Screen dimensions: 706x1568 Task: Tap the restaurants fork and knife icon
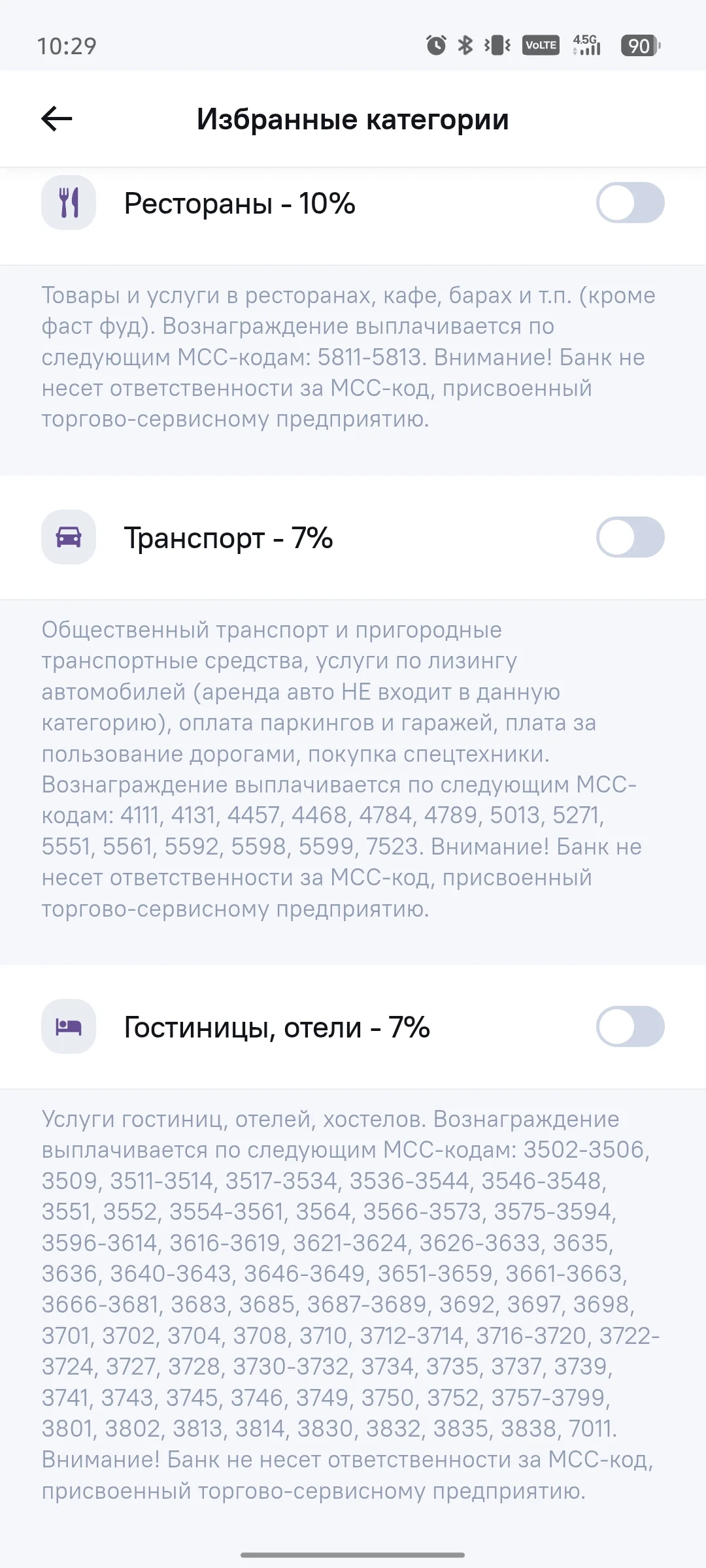tap(69, 203)
